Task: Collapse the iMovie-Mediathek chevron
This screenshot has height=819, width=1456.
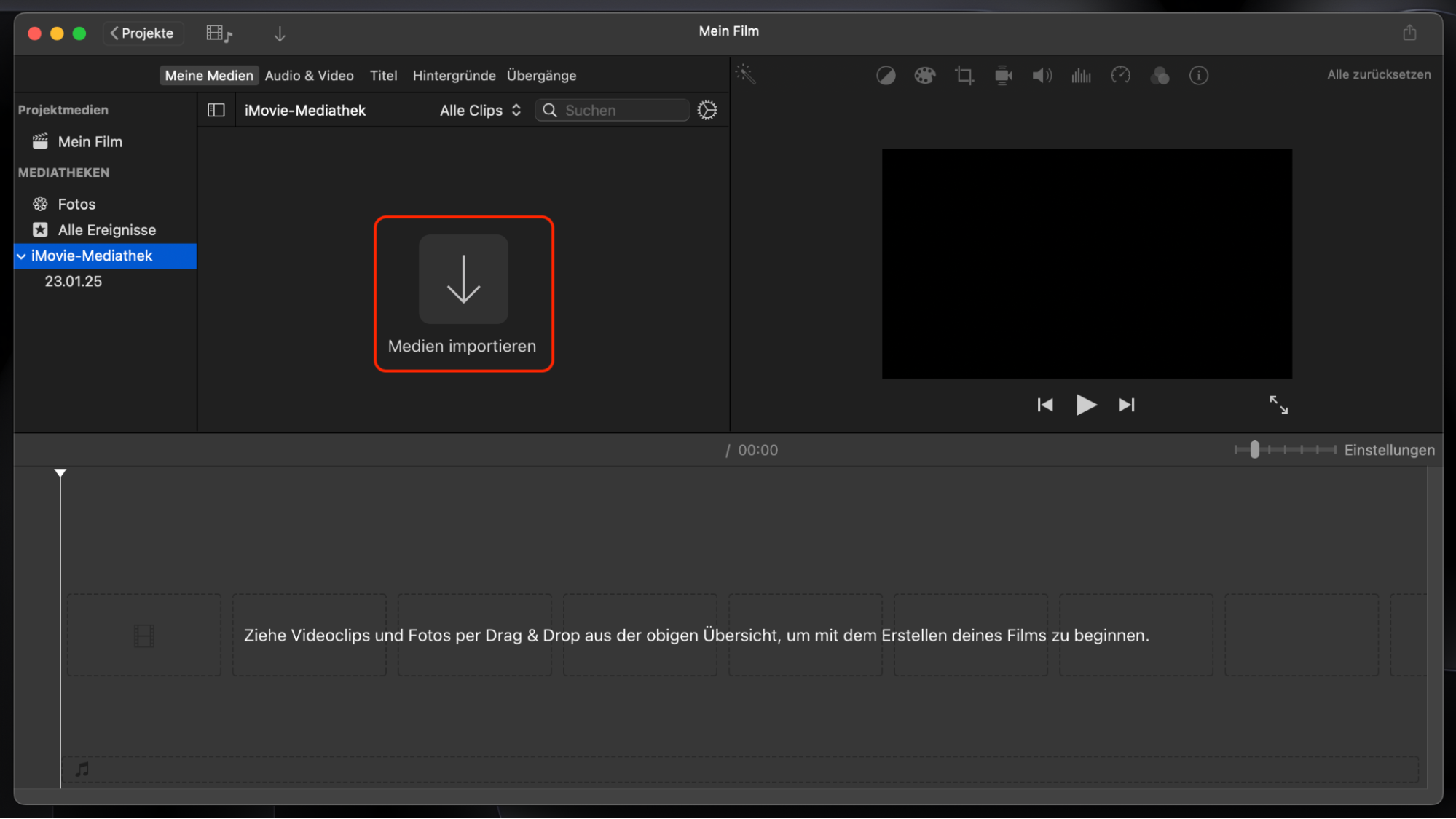Action: point(22,256)
